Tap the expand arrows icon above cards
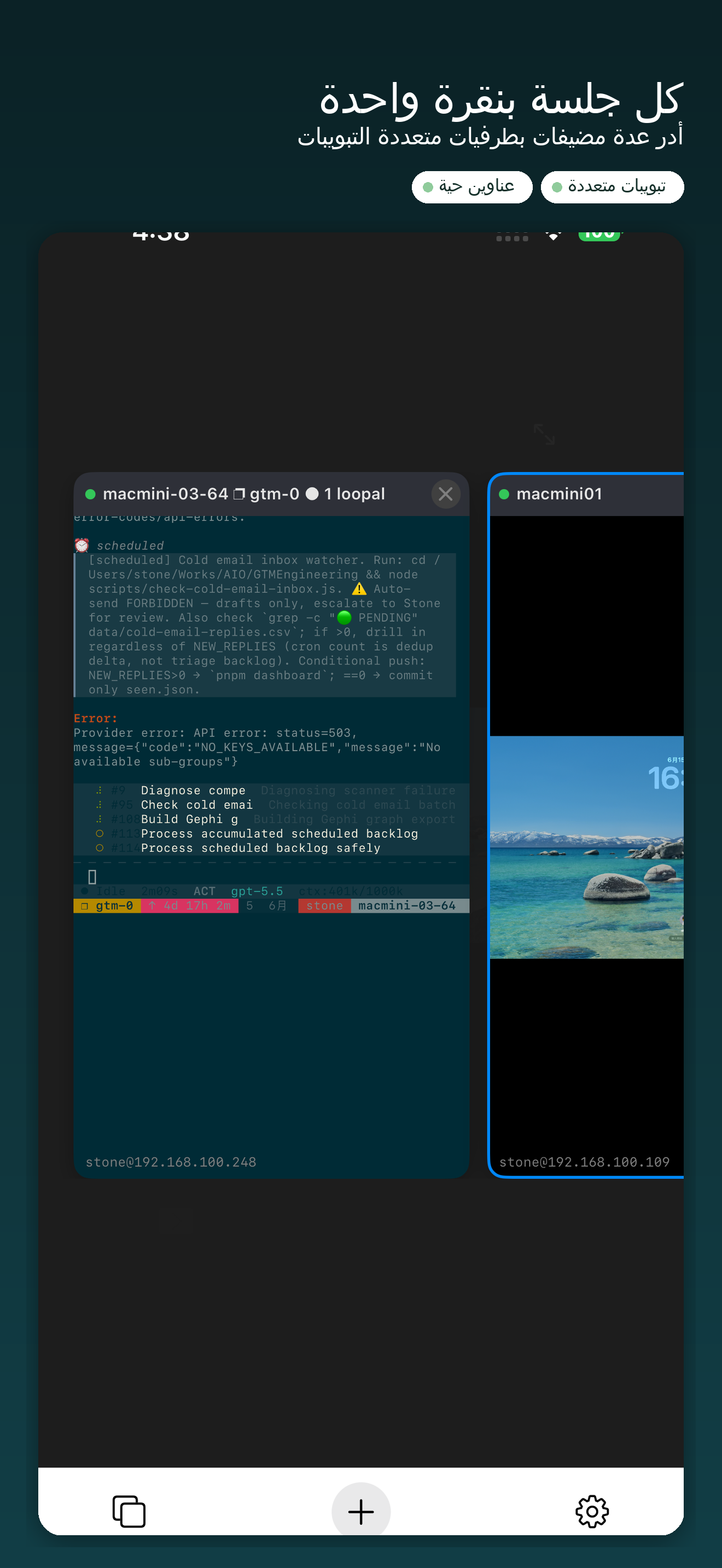 click(x=544, y=434)
